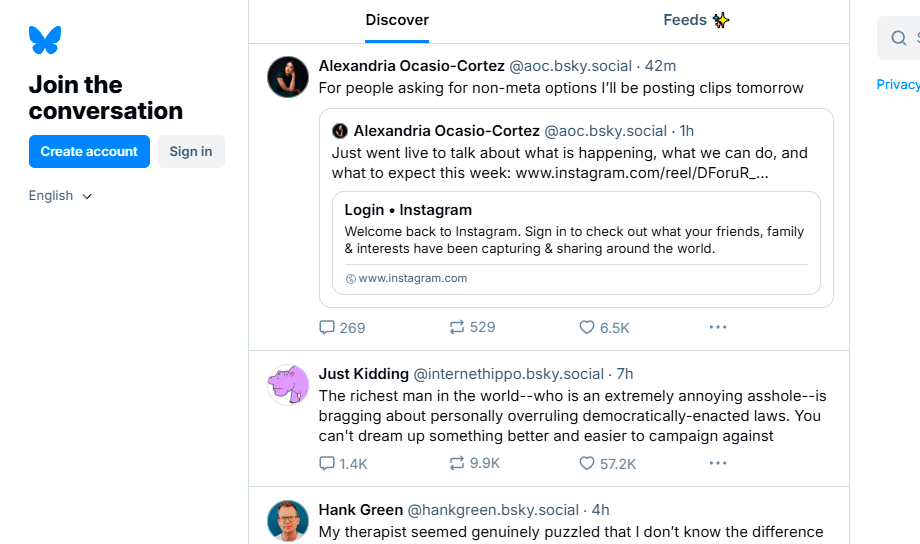Open more options on Just Kidding post
This screenshot has height=544, width=920.
717,463
